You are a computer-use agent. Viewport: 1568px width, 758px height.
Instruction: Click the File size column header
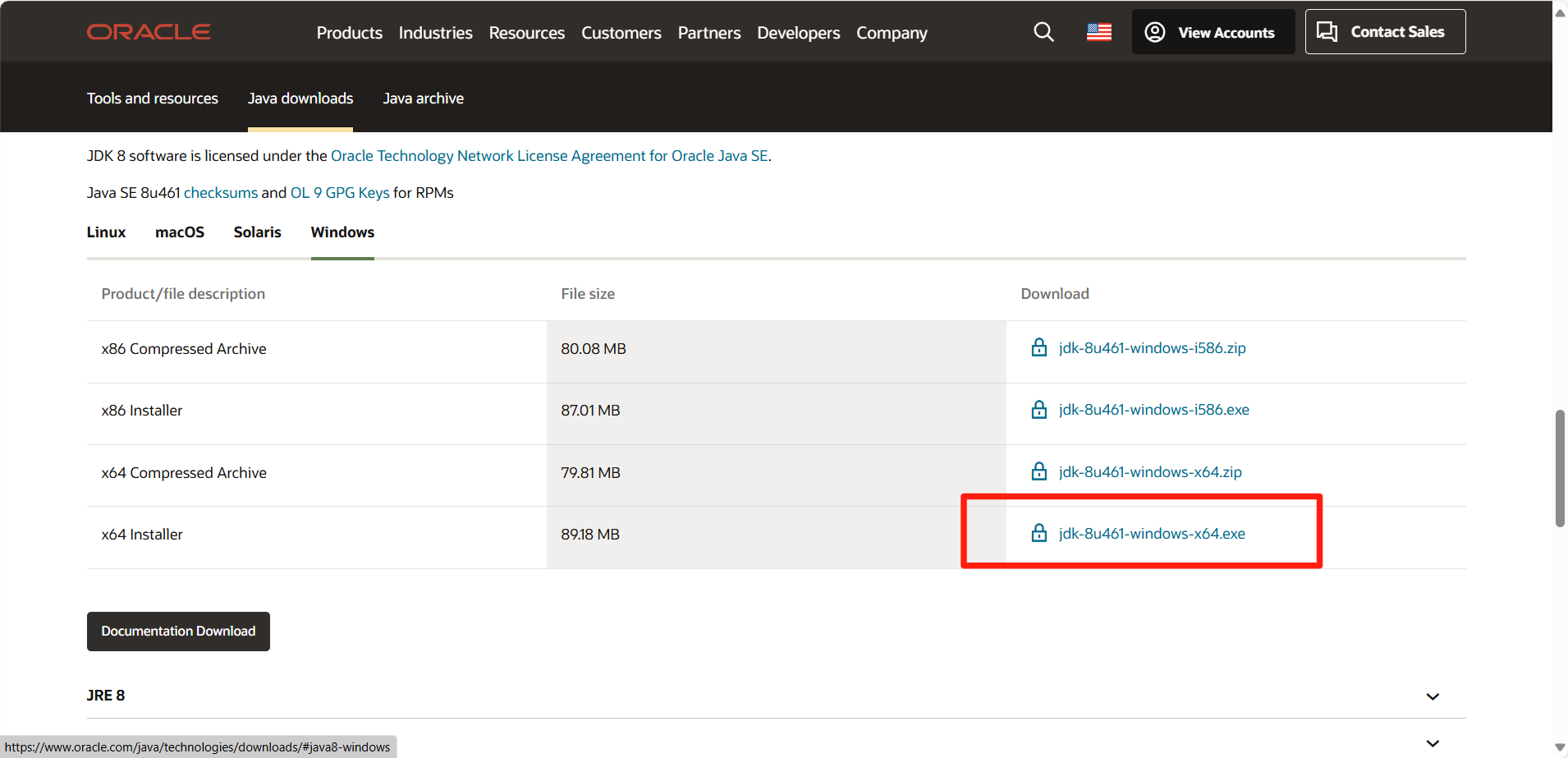588,294
